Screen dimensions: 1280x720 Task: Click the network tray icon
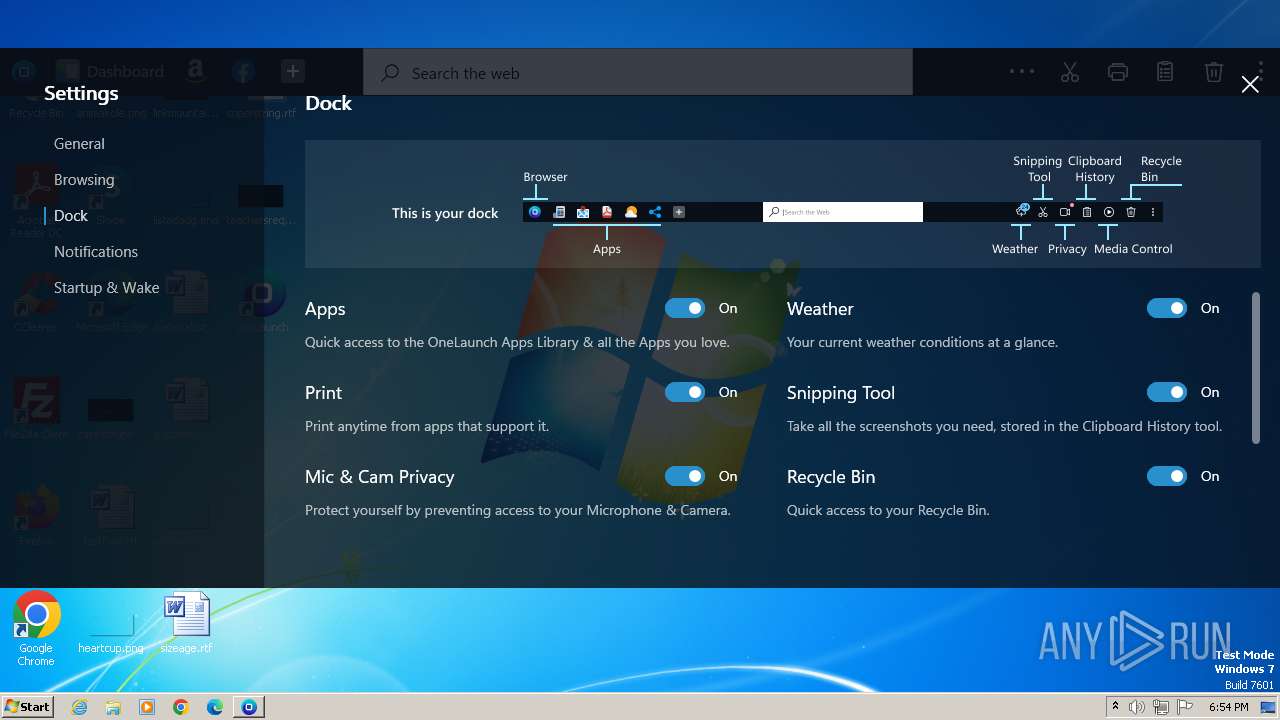1161,707
